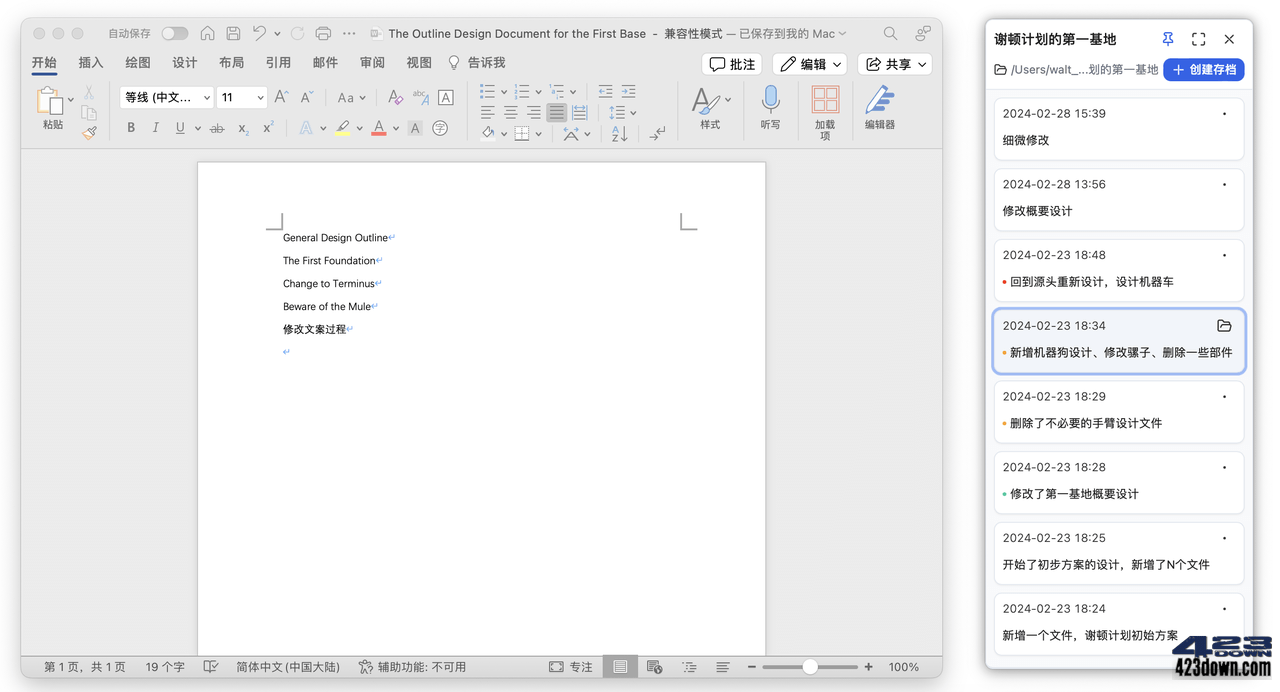Image resolution: width=1280 pixels, height=692 pixels.
Task: Open the 审阅 ribbon tab
Action: pos(372,63)
